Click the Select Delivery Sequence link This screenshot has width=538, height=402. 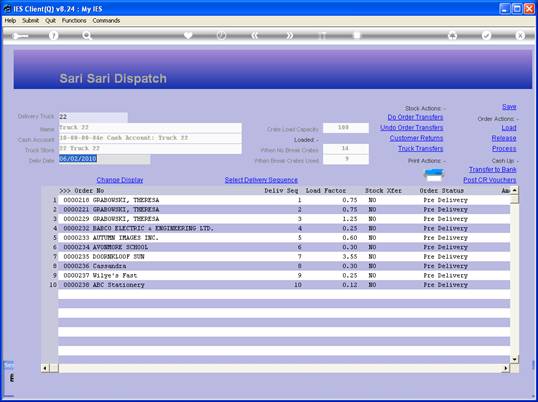[x=261, y=180]
